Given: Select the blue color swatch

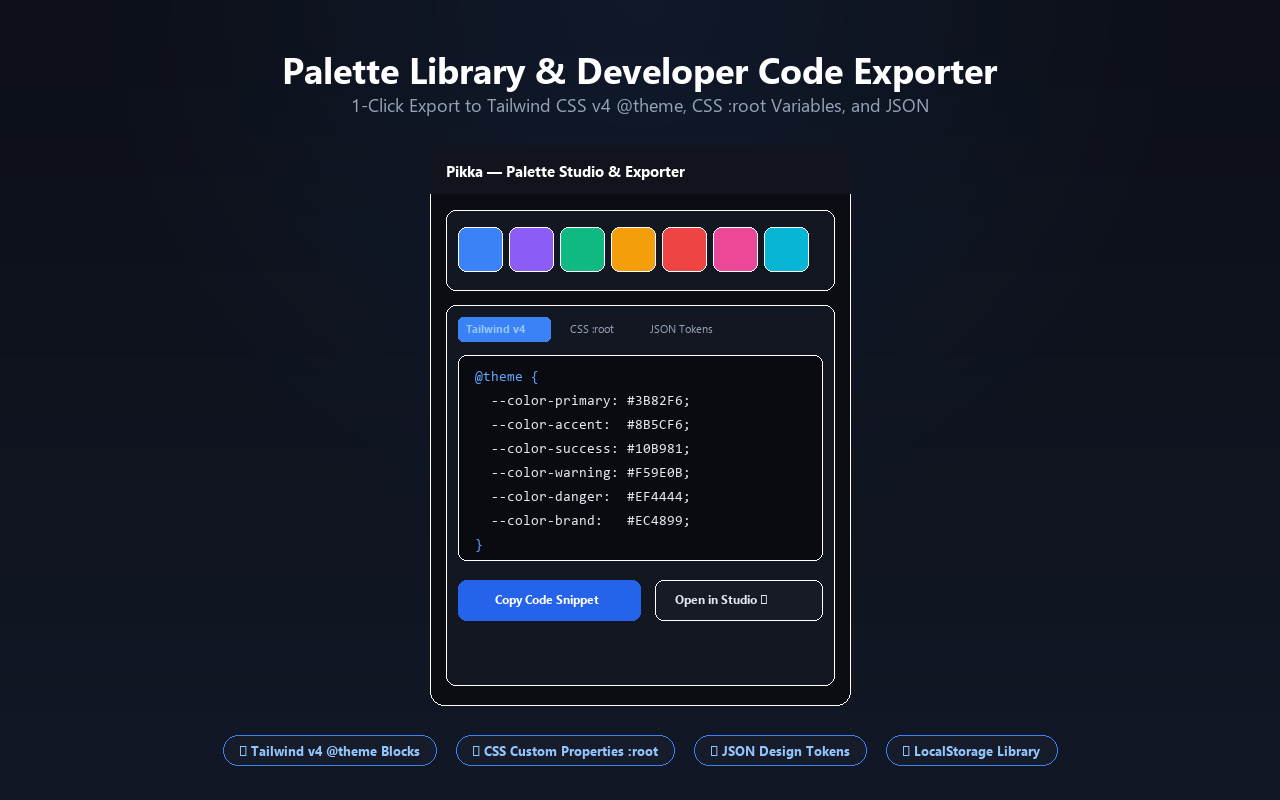Looking at the screenshot, I should (x=480, y=249).
